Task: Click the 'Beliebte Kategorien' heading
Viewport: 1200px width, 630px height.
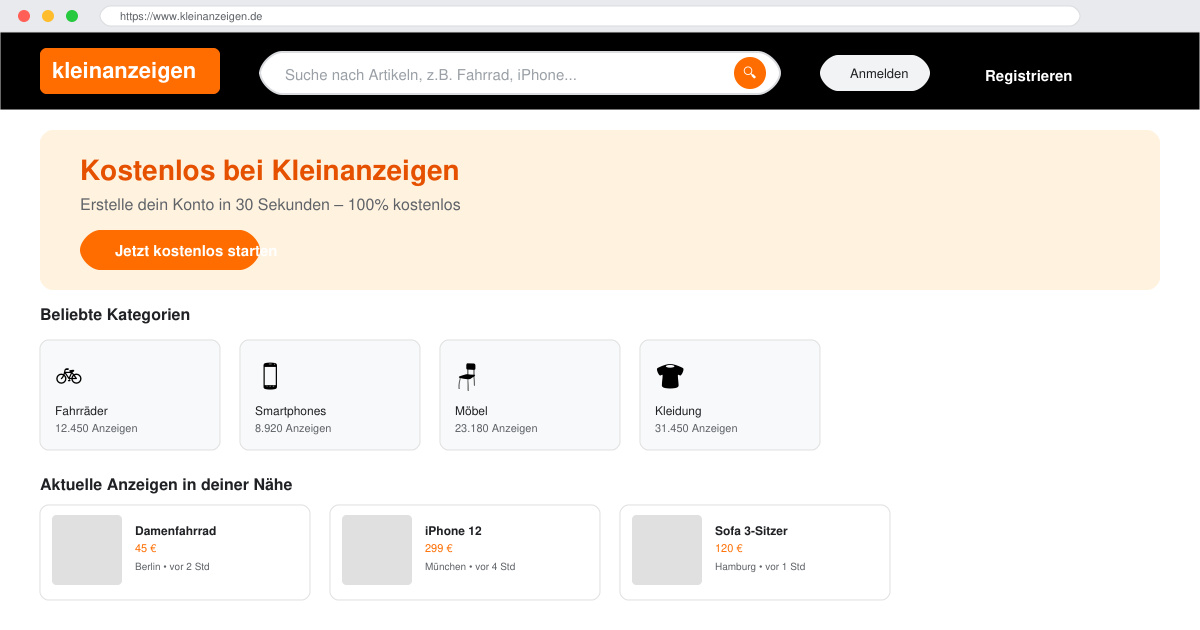Action: [115, 315]
